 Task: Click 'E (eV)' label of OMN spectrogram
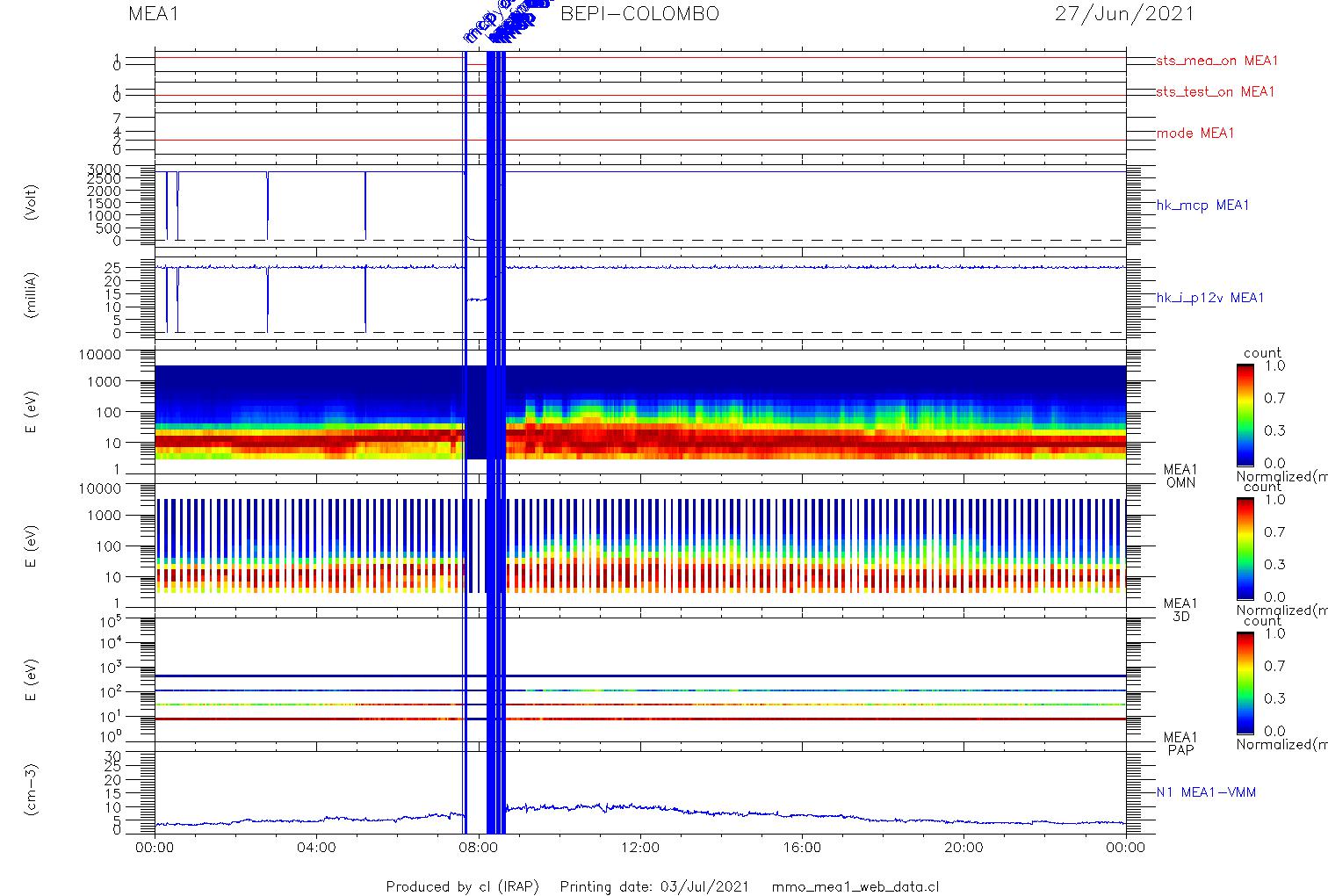[x=32, y=413]
